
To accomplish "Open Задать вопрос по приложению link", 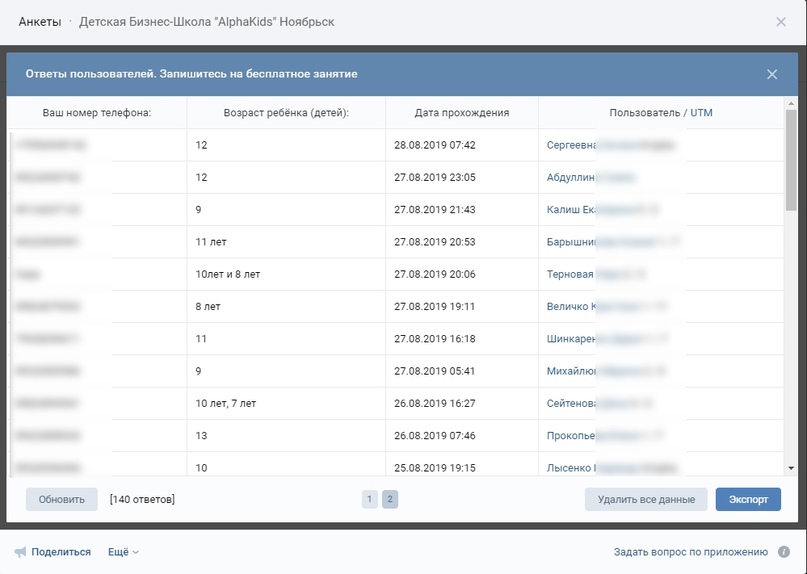I will [691, 552].
